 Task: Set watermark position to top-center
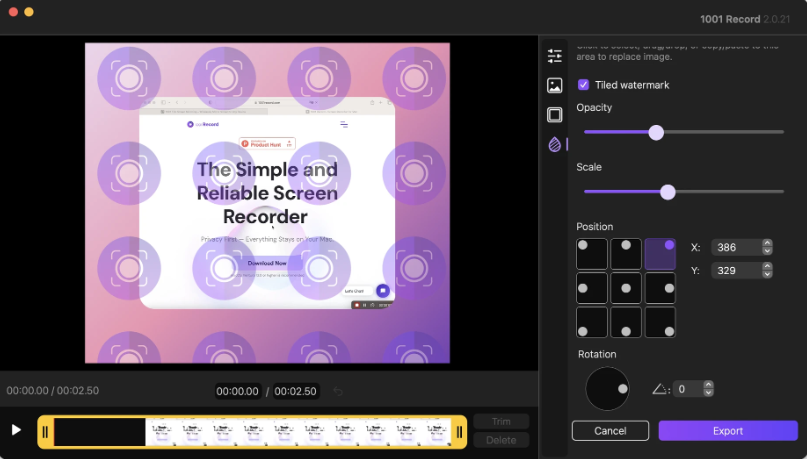626,254
